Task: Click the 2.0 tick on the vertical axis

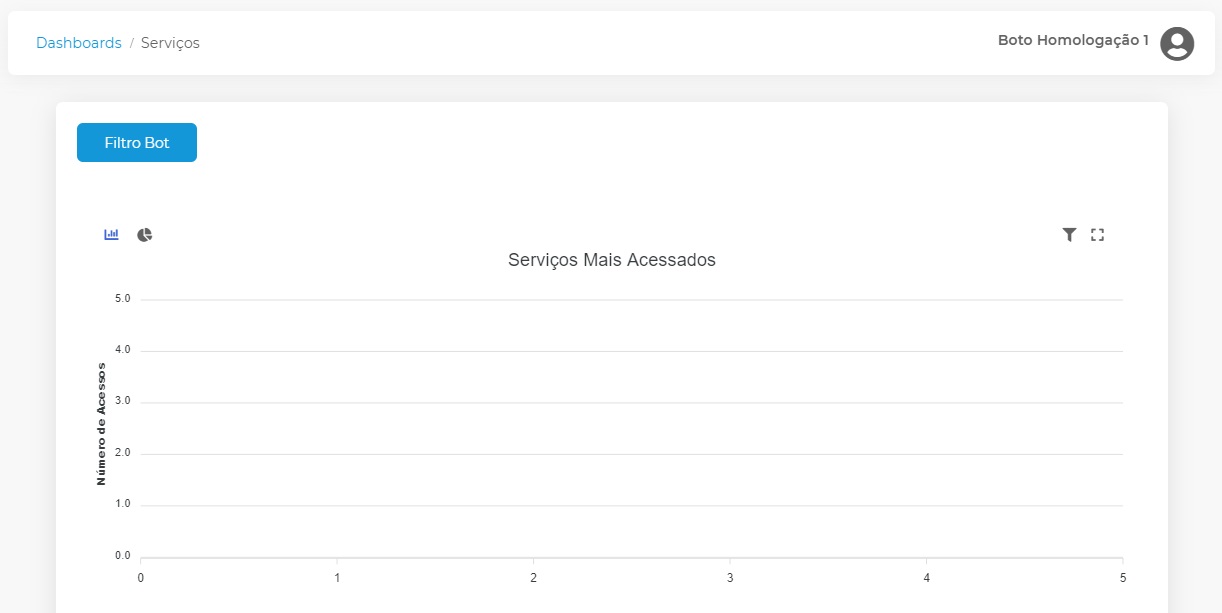Action: (x=123, y=453)
